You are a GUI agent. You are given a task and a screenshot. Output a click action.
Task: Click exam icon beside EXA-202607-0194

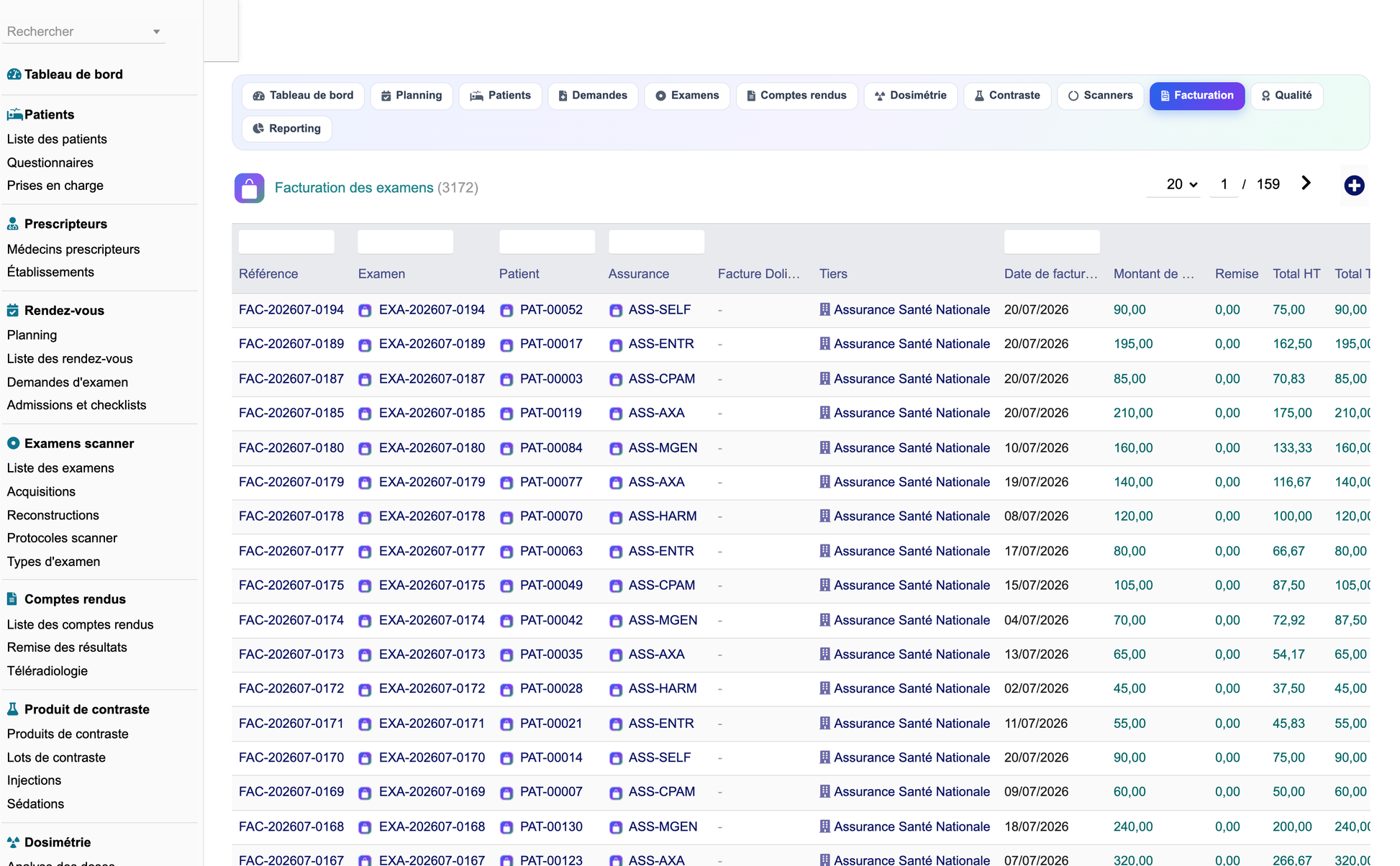[365, 311]
